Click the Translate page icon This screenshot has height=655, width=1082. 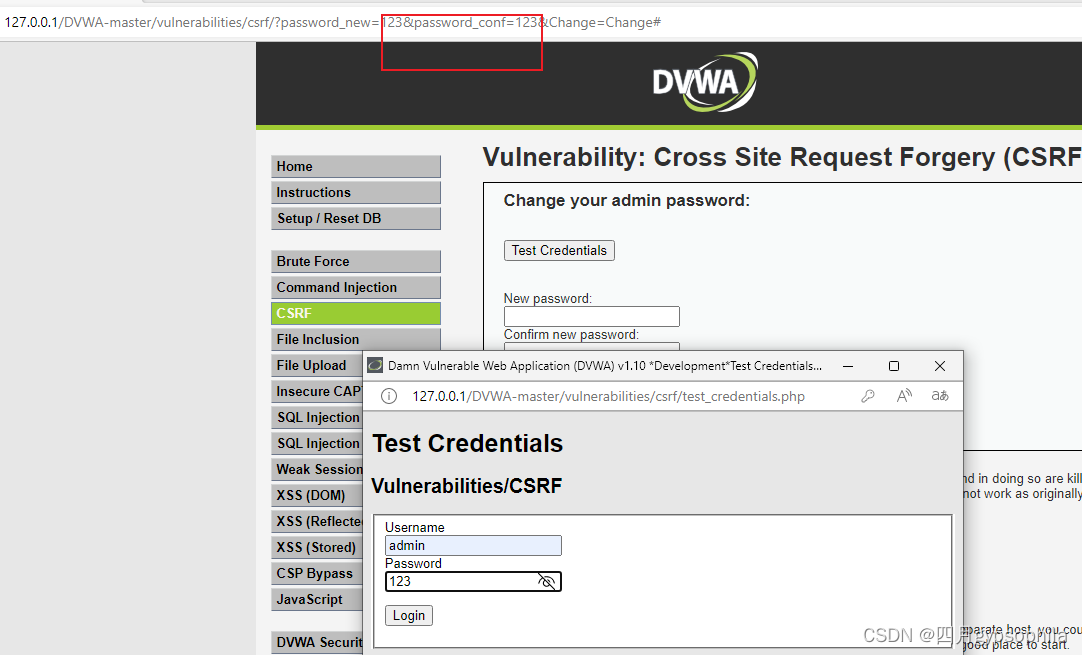click(940, 395)
